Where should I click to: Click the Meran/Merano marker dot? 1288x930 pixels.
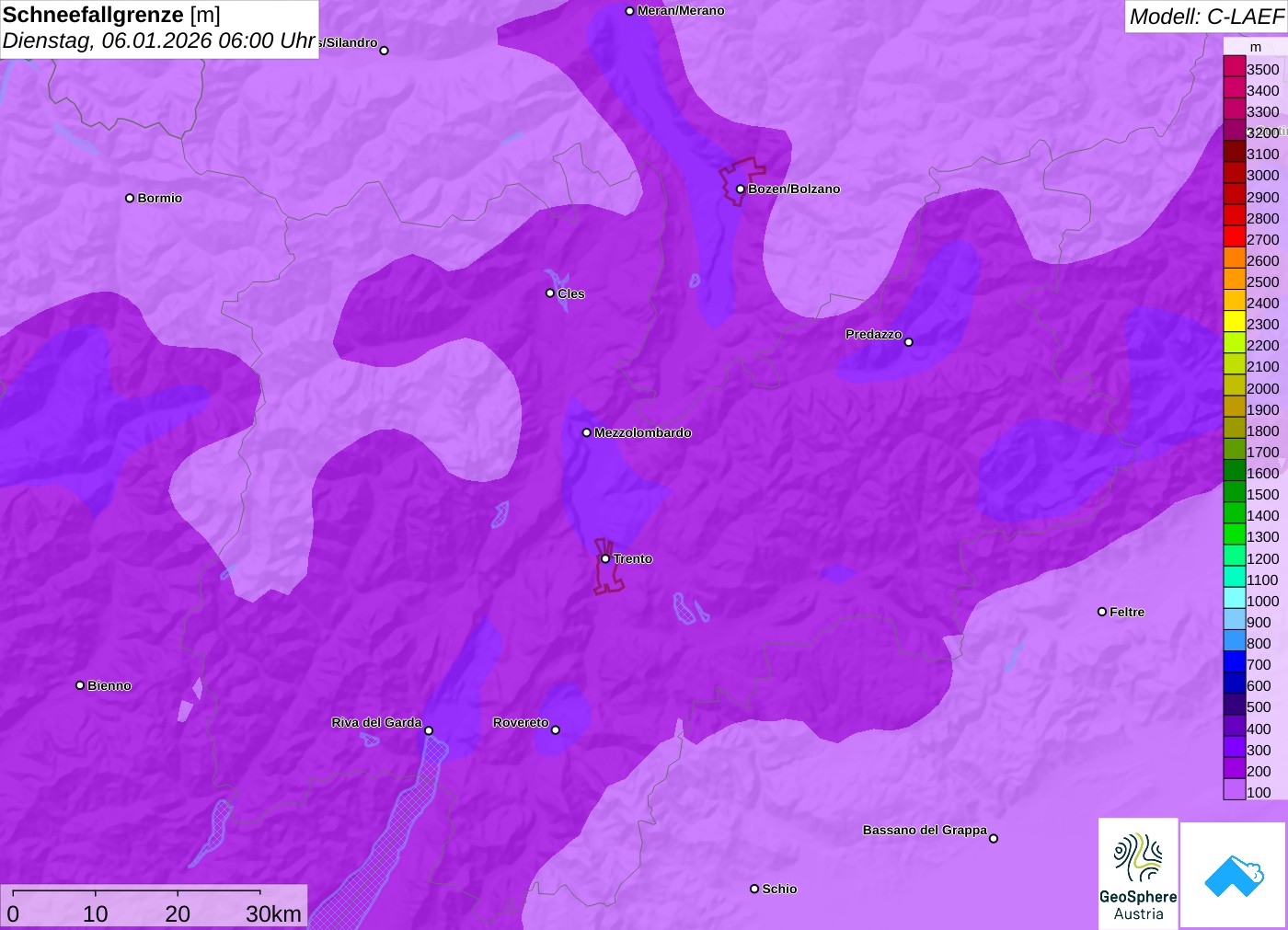pos(629,11)
